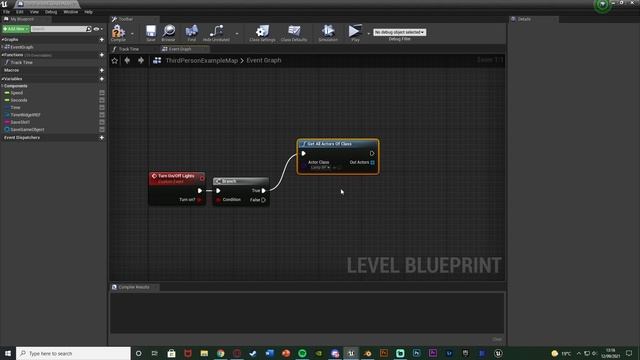Click the bookmark star icon above the graph

pyautogui.click(x=115, y=60)
